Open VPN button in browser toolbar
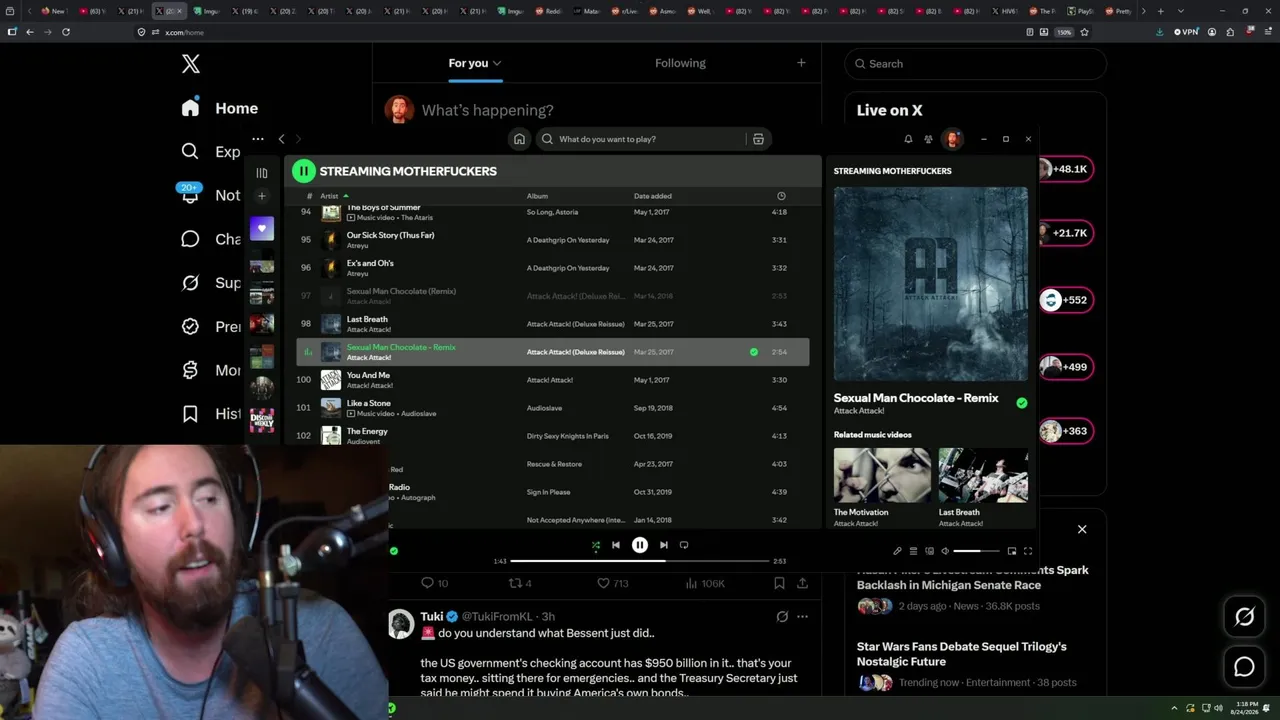 coord(1187,32)
